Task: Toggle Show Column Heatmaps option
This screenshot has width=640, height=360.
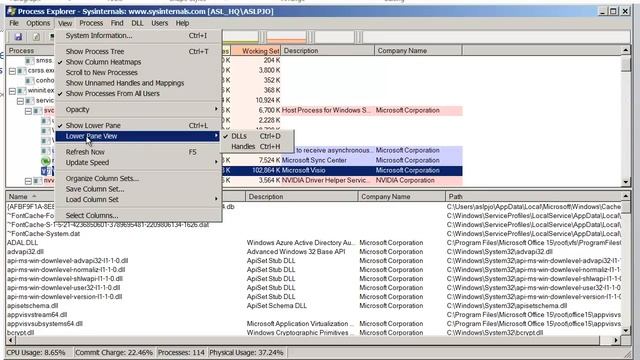Action: (x=103, y=62)
